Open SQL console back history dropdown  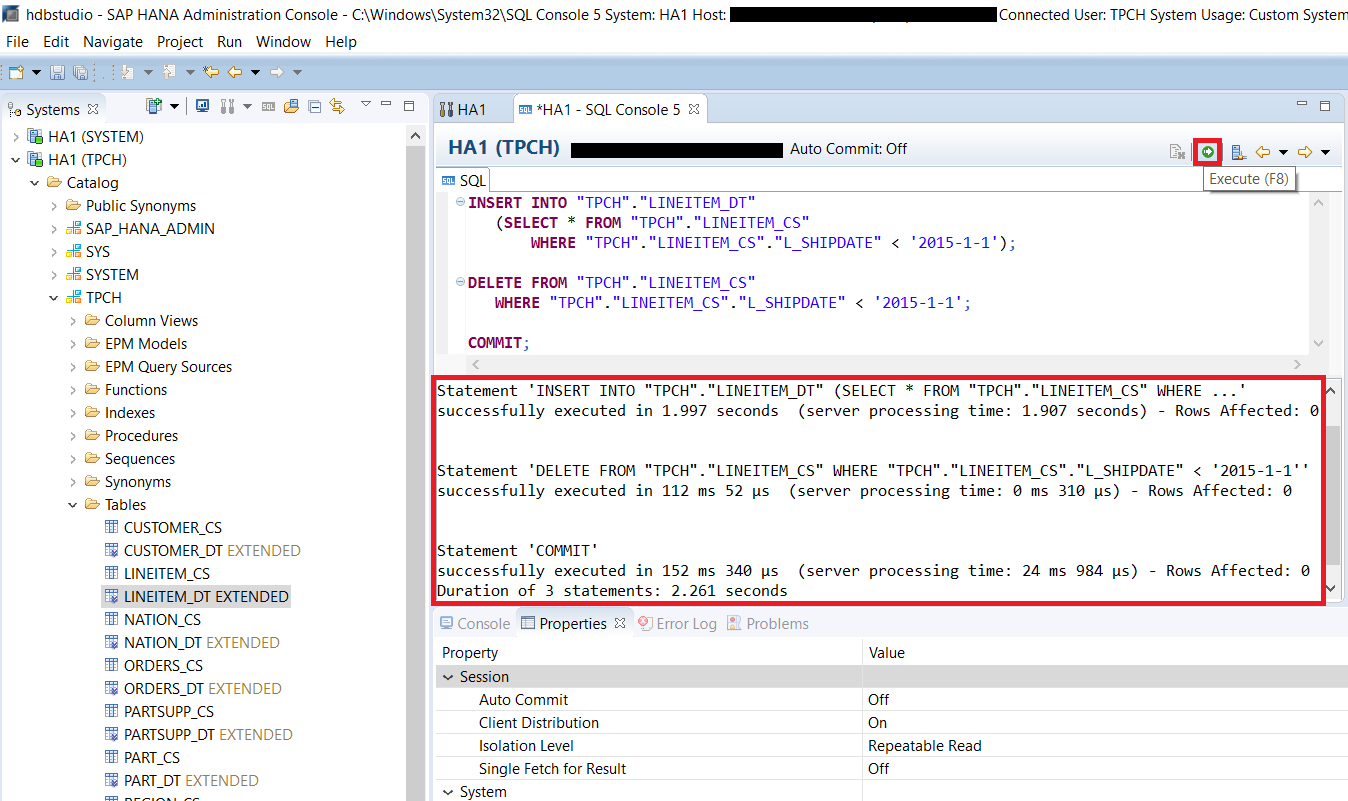(1283, 152)
